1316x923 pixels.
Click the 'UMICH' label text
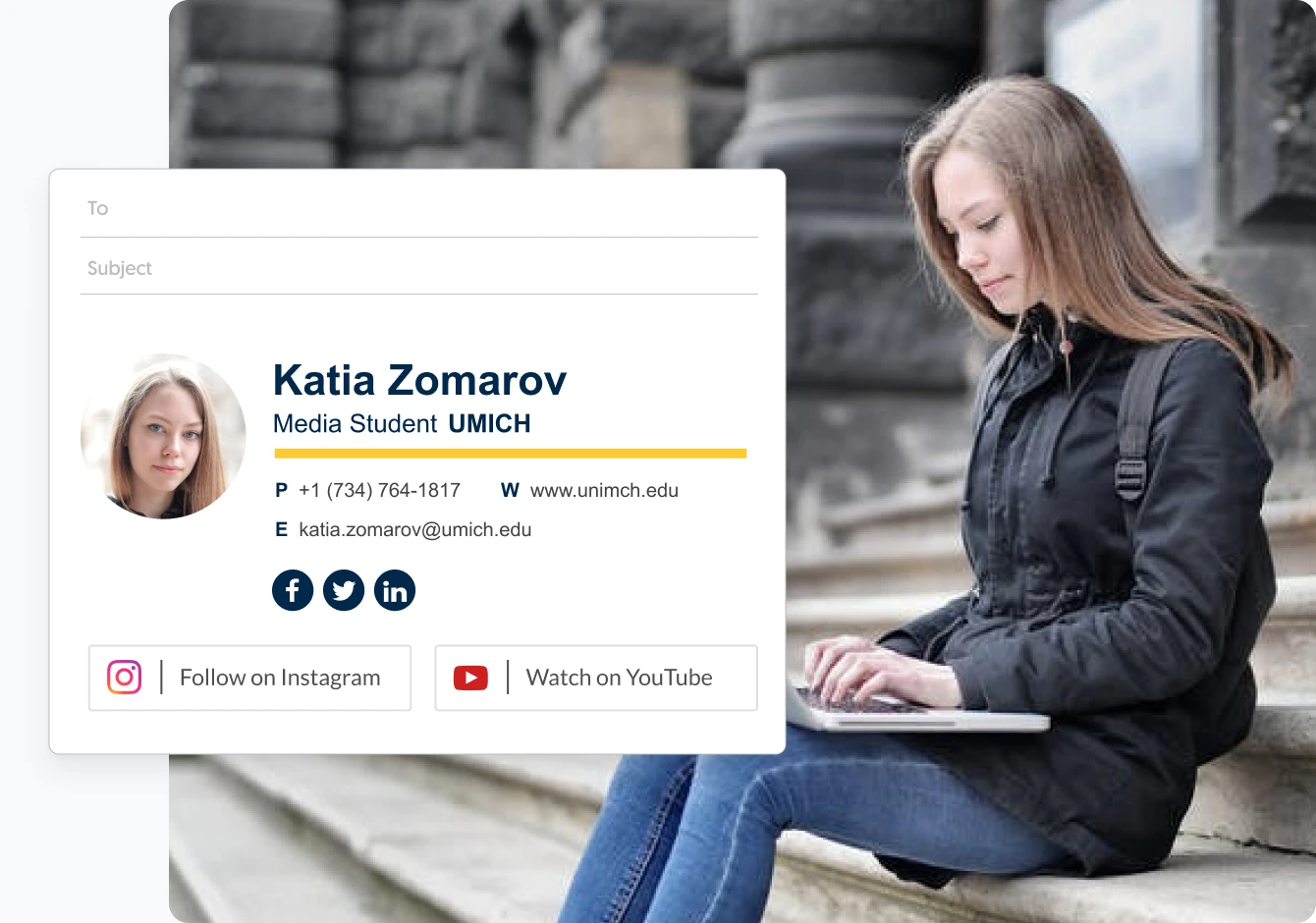pos(489,423)
